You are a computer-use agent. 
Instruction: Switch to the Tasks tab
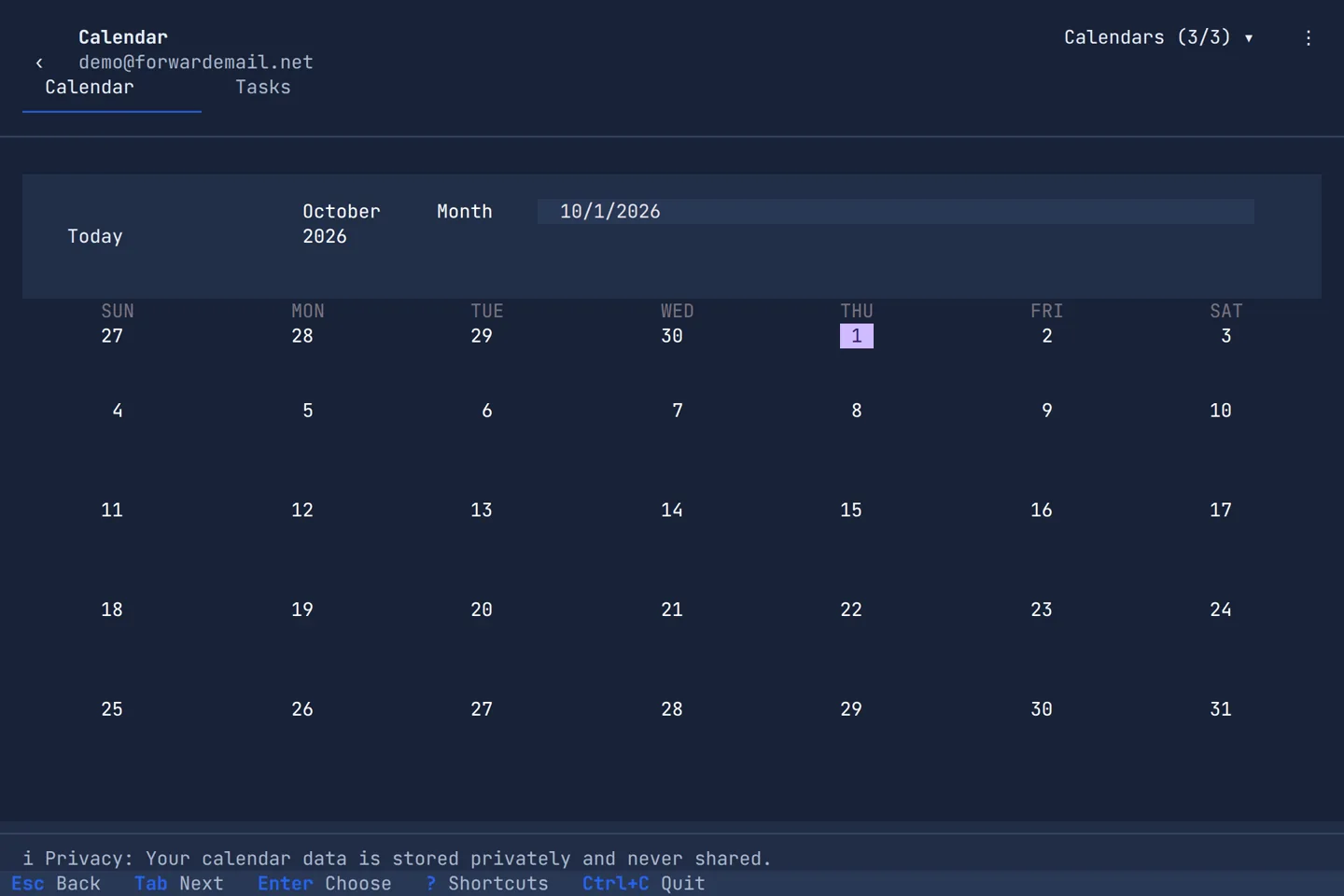pyautogui.click(x=263, y=87)
